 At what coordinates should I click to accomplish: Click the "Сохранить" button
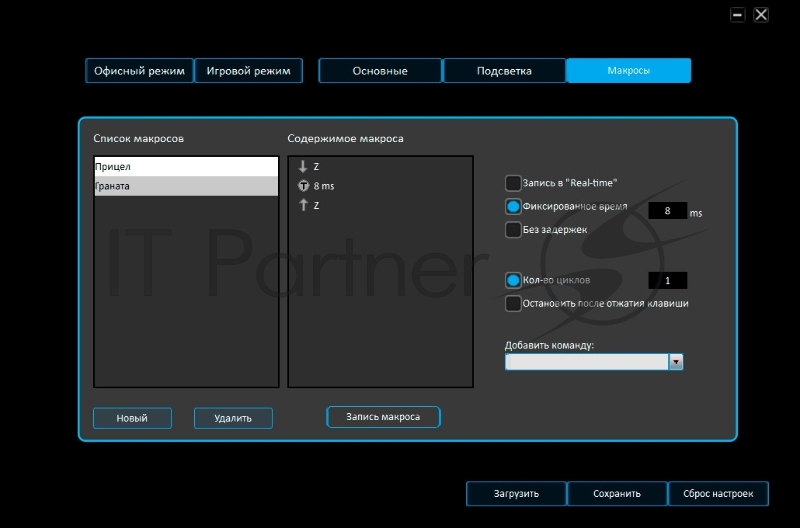coord(617,494)
